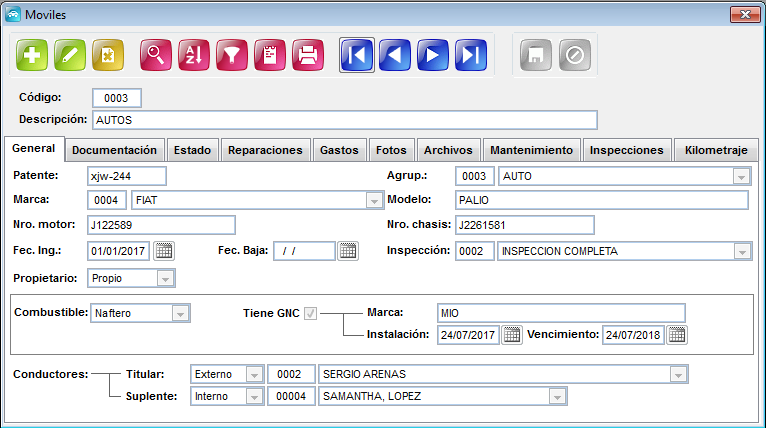Click the gray cancel icon

(575, 55)
